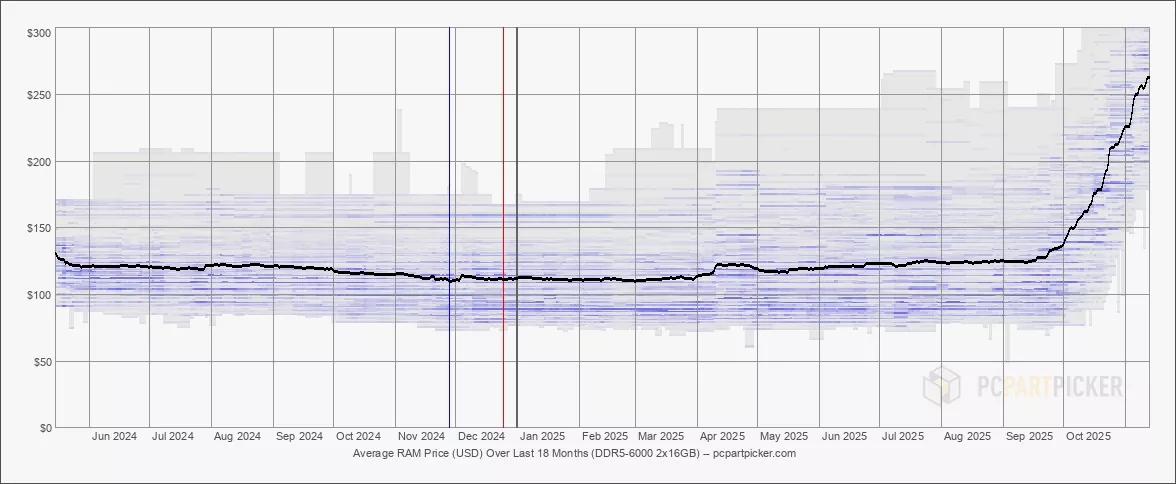Screen dimensions: 1176x484
Task: Select the Oct 2025 x-axis label
Action: click(x=1088, y=437)
